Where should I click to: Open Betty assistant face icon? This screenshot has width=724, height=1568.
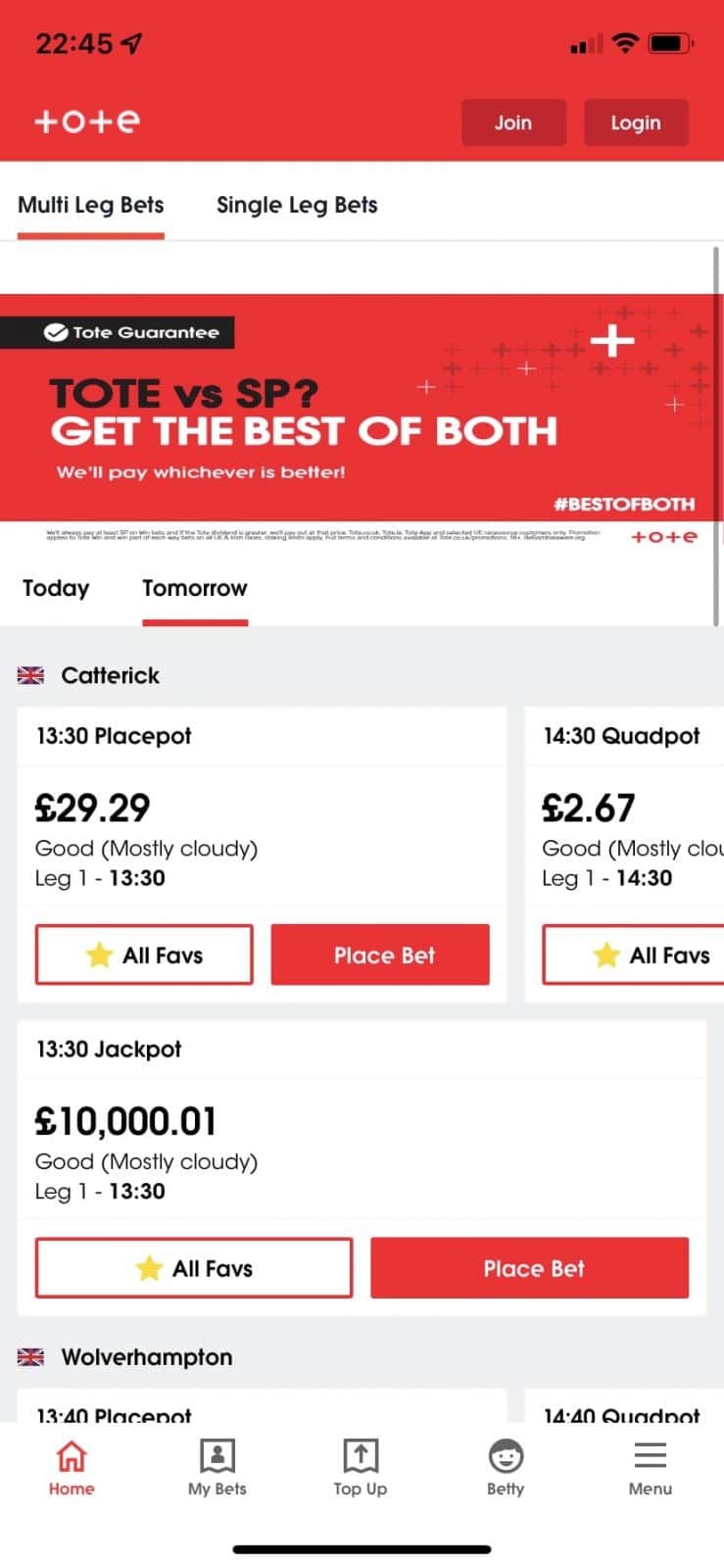tap(506, 1456)
